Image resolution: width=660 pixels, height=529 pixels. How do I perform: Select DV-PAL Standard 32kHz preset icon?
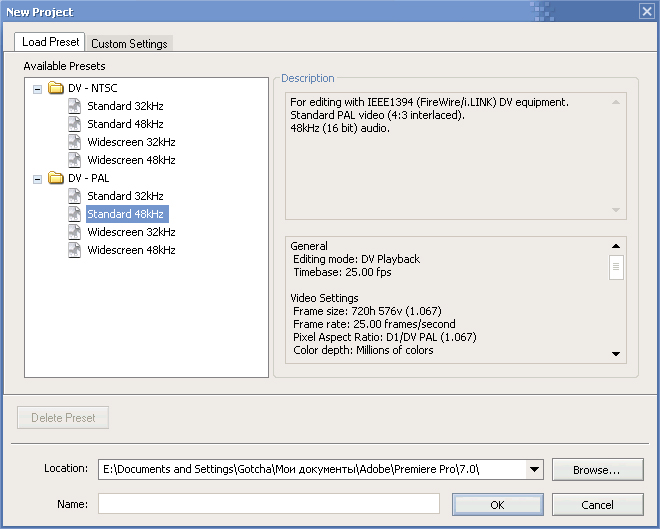point(75,196)
